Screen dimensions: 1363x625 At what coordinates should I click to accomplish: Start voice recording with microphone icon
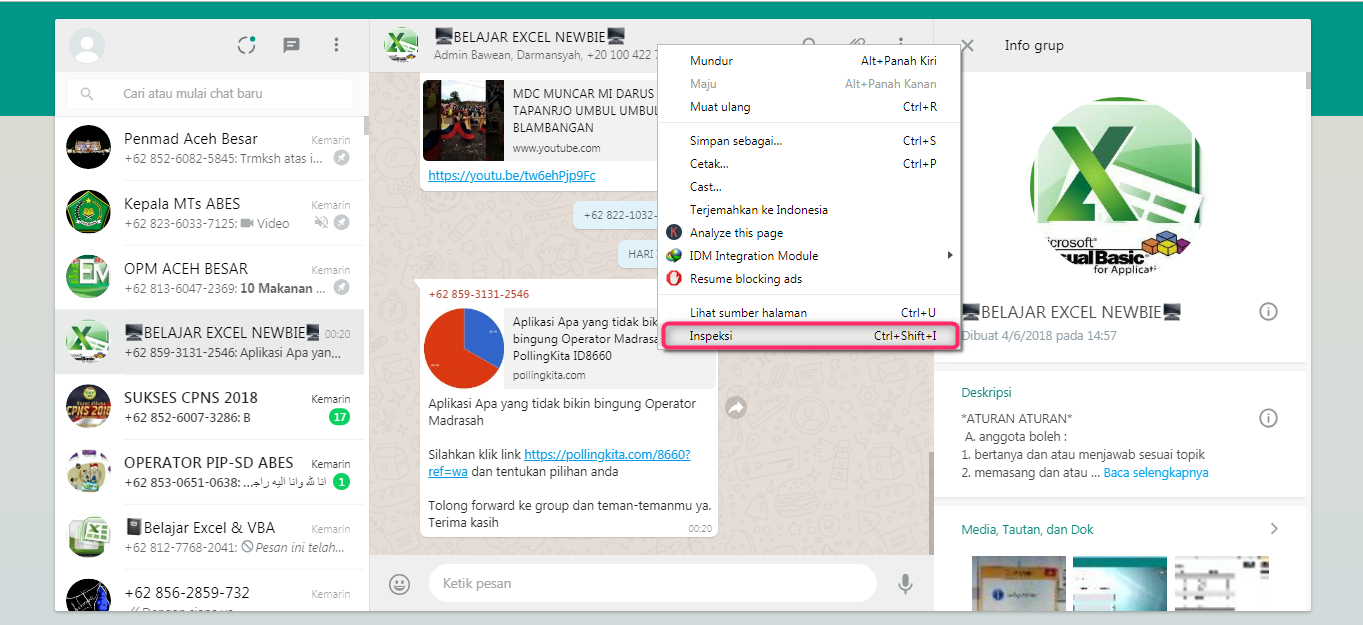pyautogui.click(x=905, y=584)
